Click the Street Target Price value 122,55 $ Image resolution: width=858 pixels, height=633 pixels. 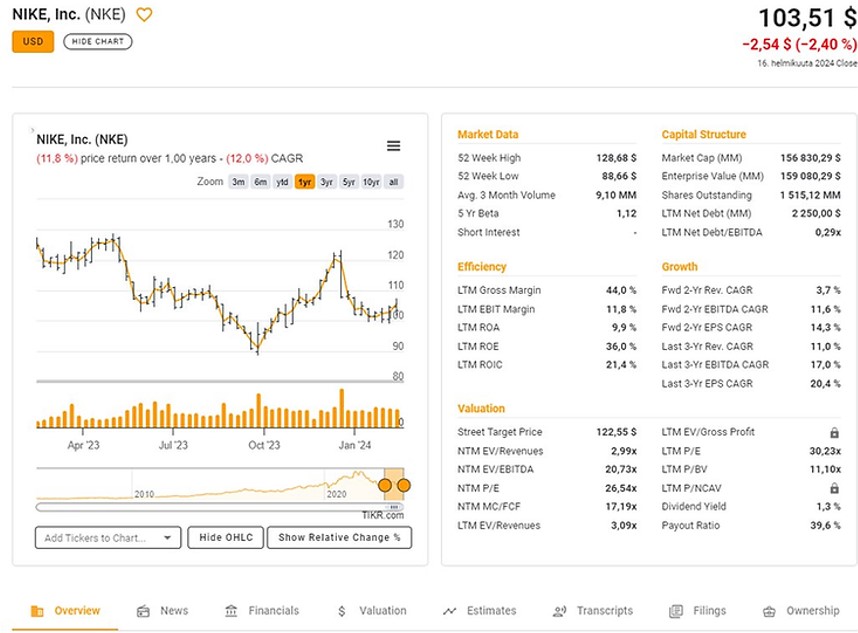(x=616, y=432)
